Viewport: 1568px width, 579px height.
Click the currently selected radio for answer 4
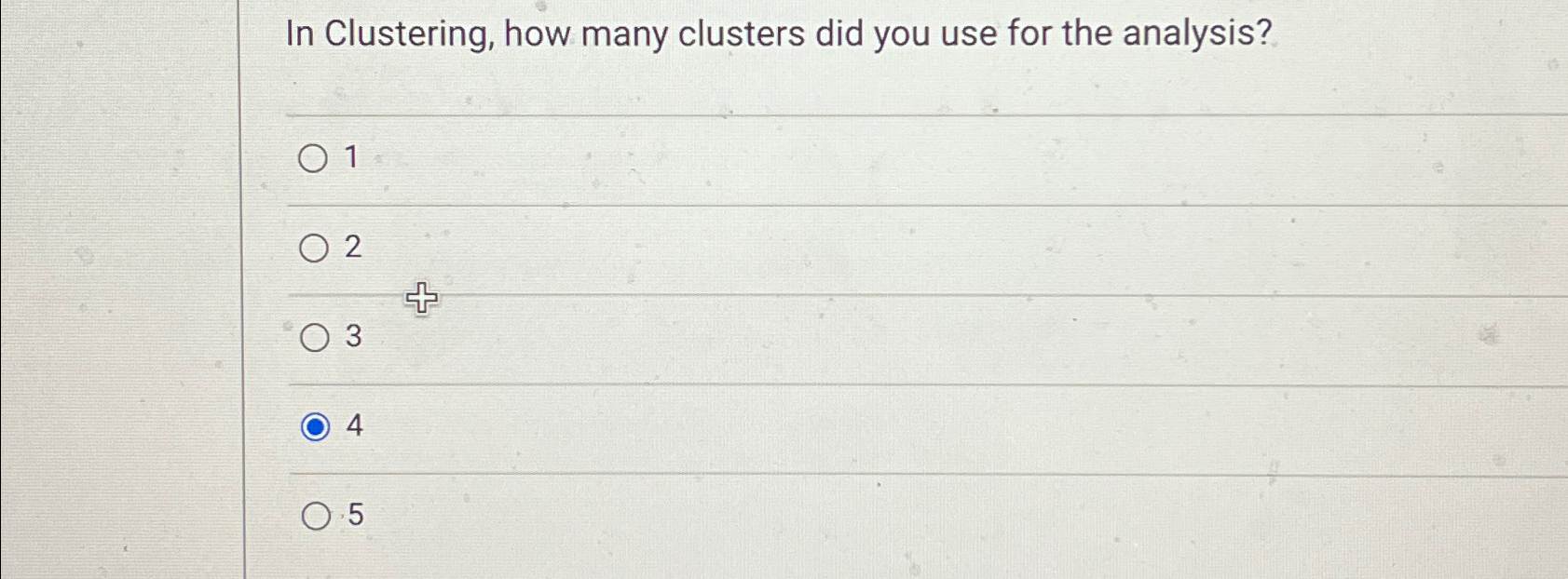pos(315,426)
